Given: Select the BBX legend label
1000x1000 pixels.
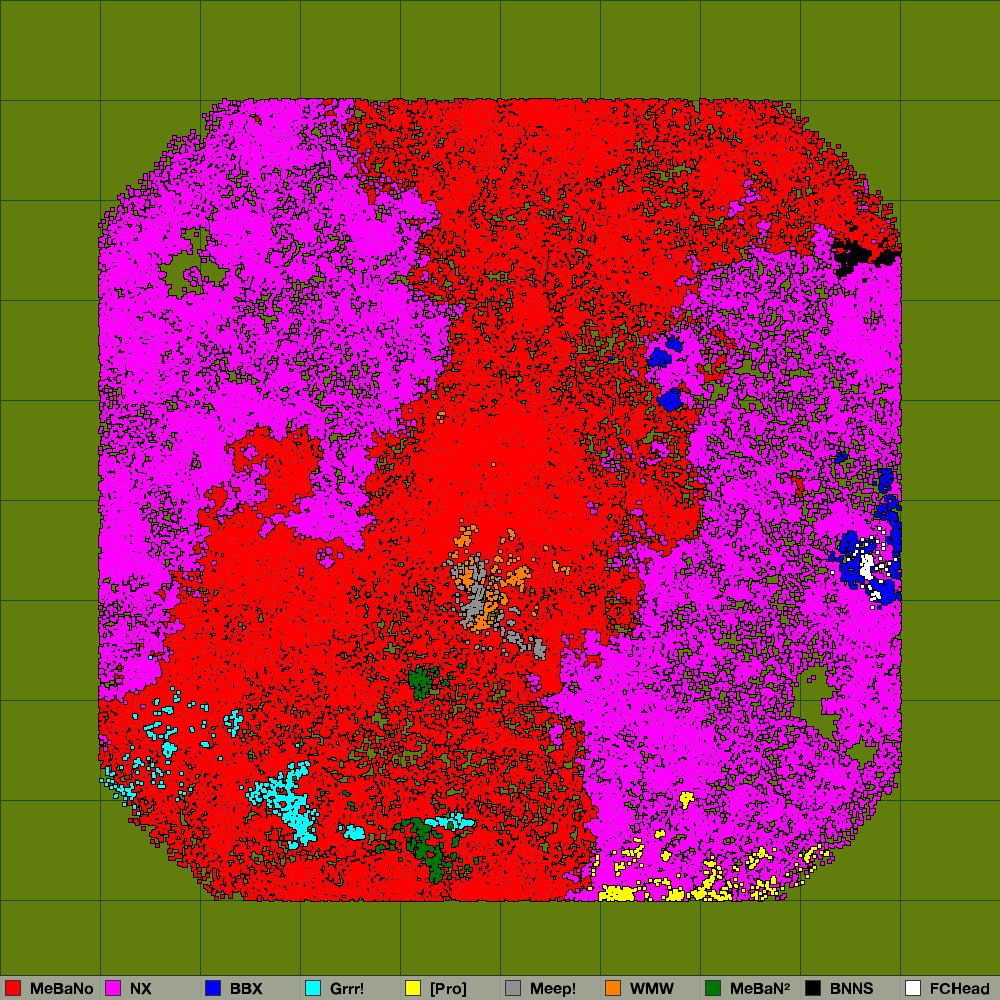Looking at the screenshot, I should click(246, 989).
